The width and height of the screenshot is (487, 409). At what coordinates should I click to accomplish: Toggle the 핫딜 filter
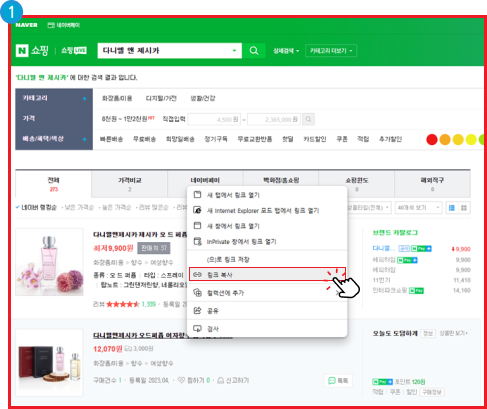pos(288,139)
